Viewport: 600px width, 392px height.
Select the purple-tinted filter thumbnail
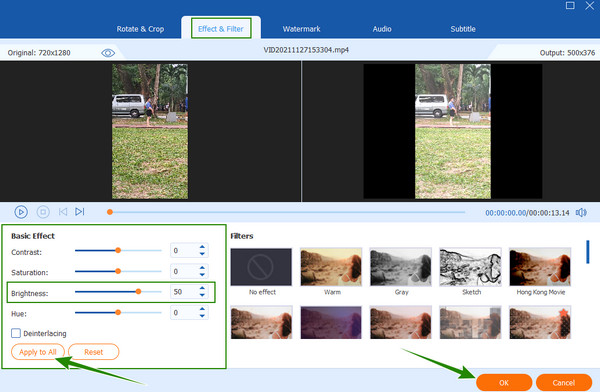331,322
